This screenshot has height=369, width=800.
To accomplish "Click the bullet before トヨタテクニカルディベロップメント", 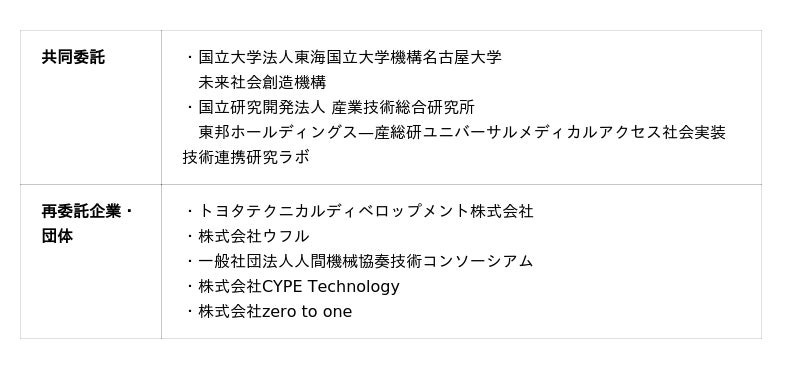I will click(x=190, y=211).
